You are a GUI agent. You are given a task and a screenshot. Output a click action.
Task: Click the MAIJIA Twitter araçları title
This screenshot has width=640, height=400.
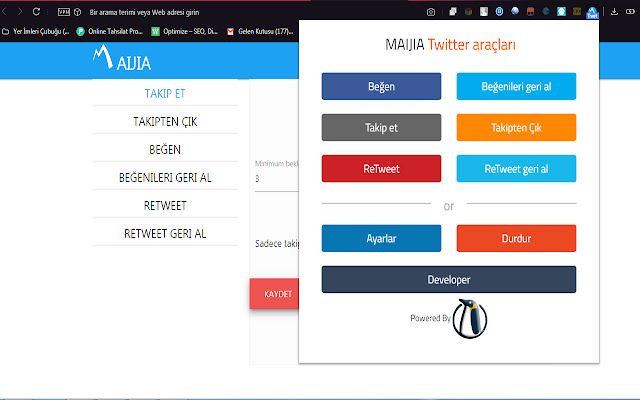click(450, 44)
